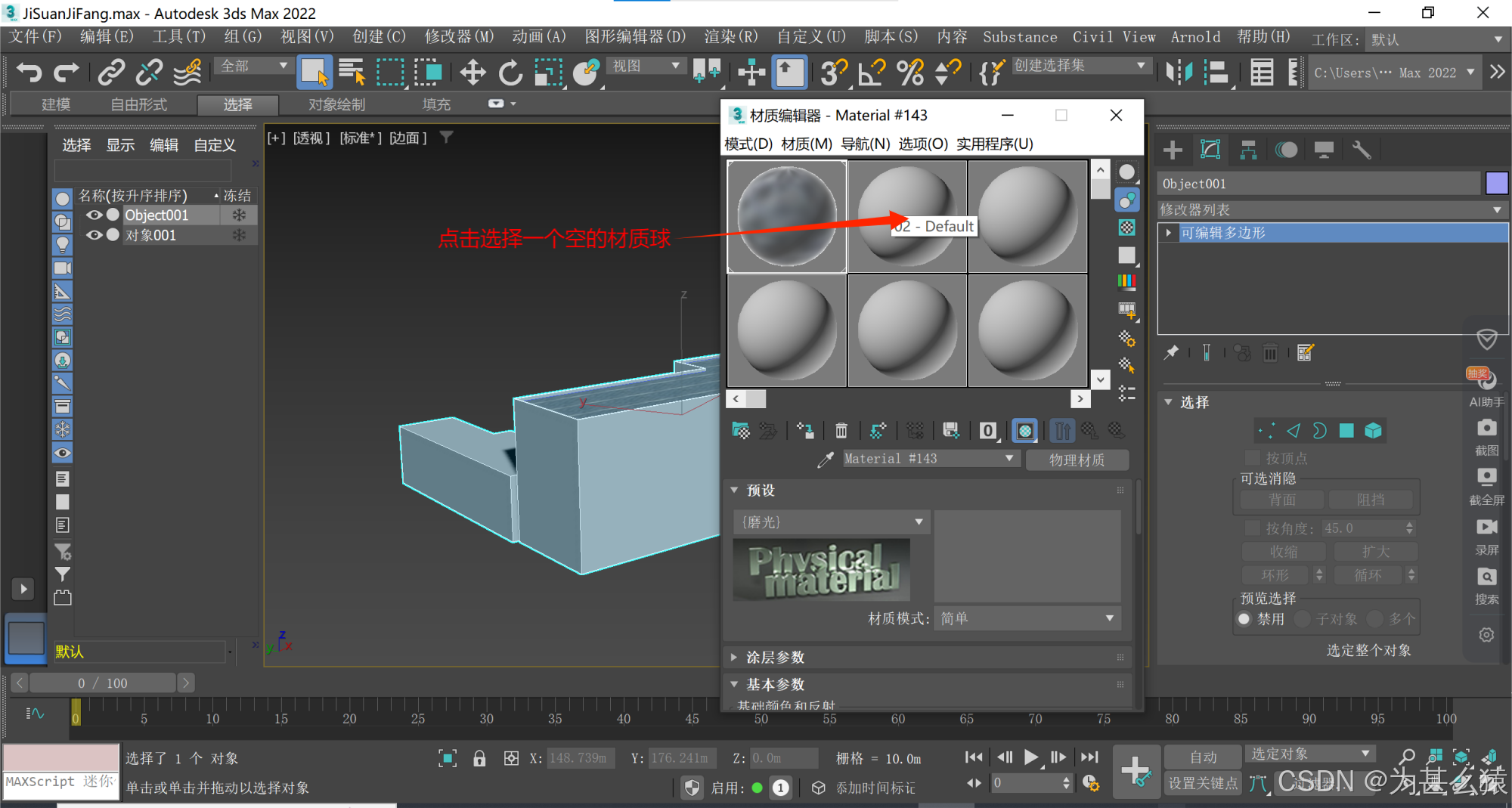This screenshot has height=808, width=1512.
Task: Click the eyedropper pick material icon
Action: pos(826,460)
